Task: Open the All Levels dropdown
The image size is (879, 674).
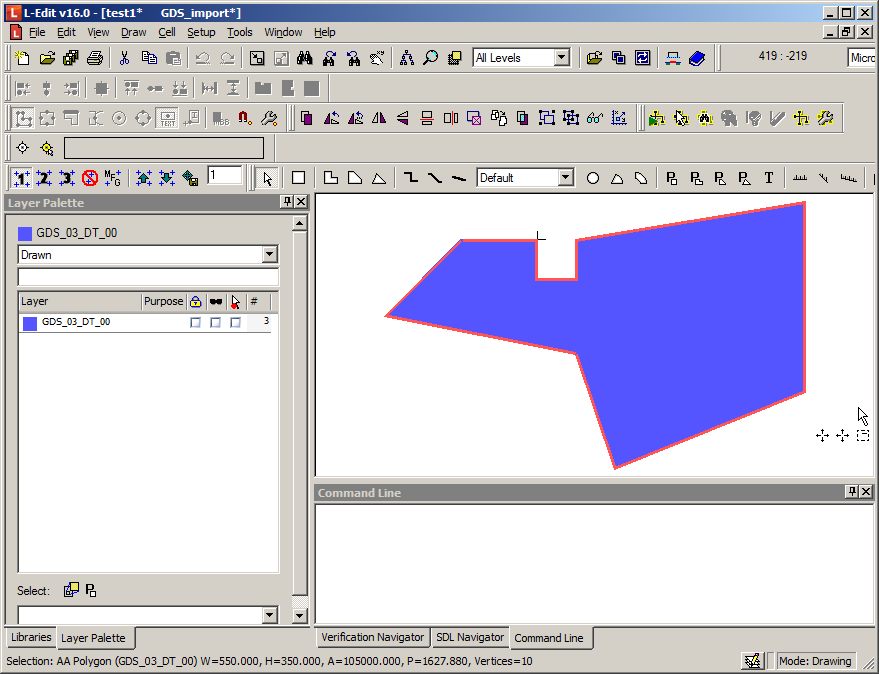Action: click(561, 58)
